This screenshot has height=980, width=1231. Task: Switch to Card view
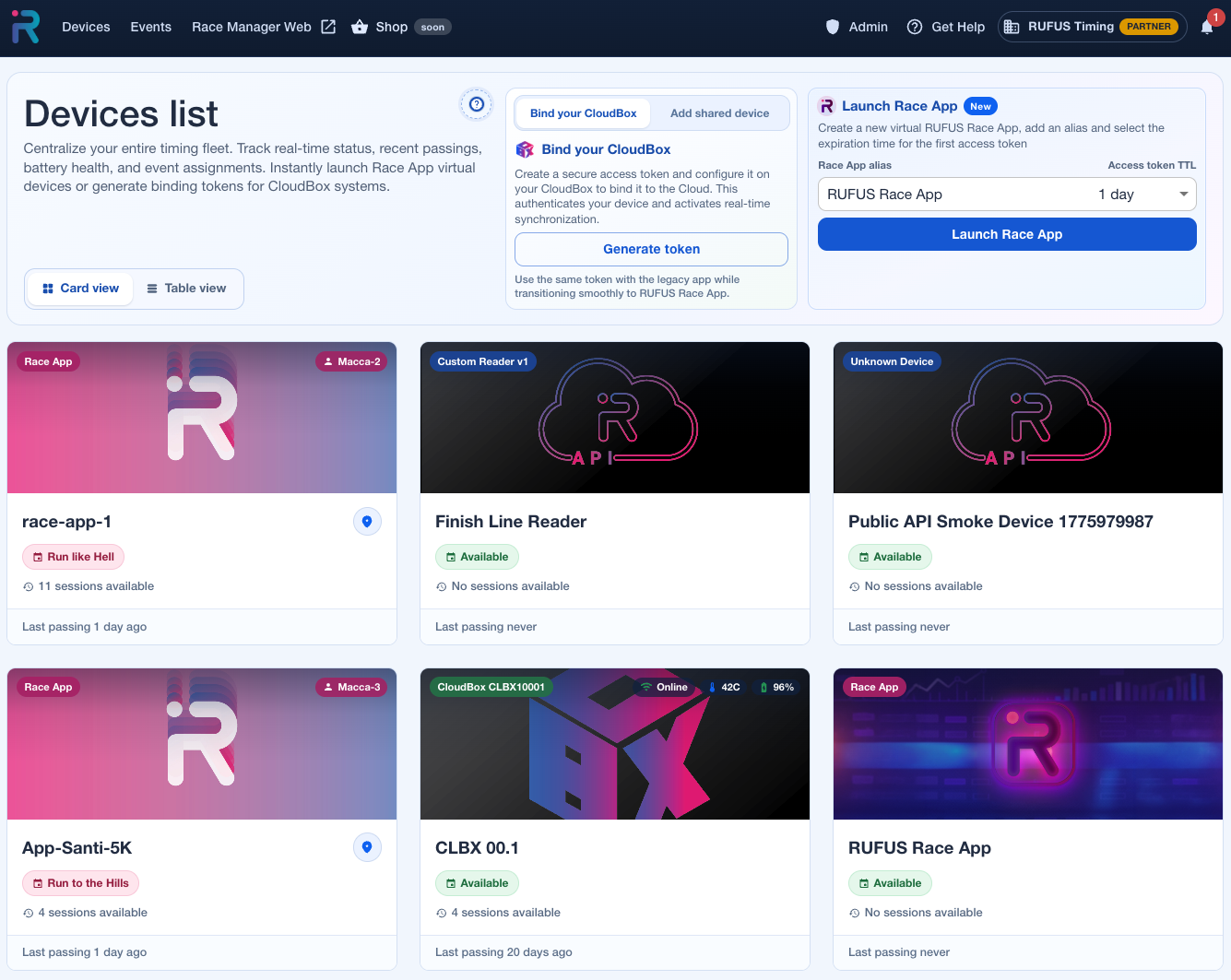pyautogui.click(x=80, y=289)
